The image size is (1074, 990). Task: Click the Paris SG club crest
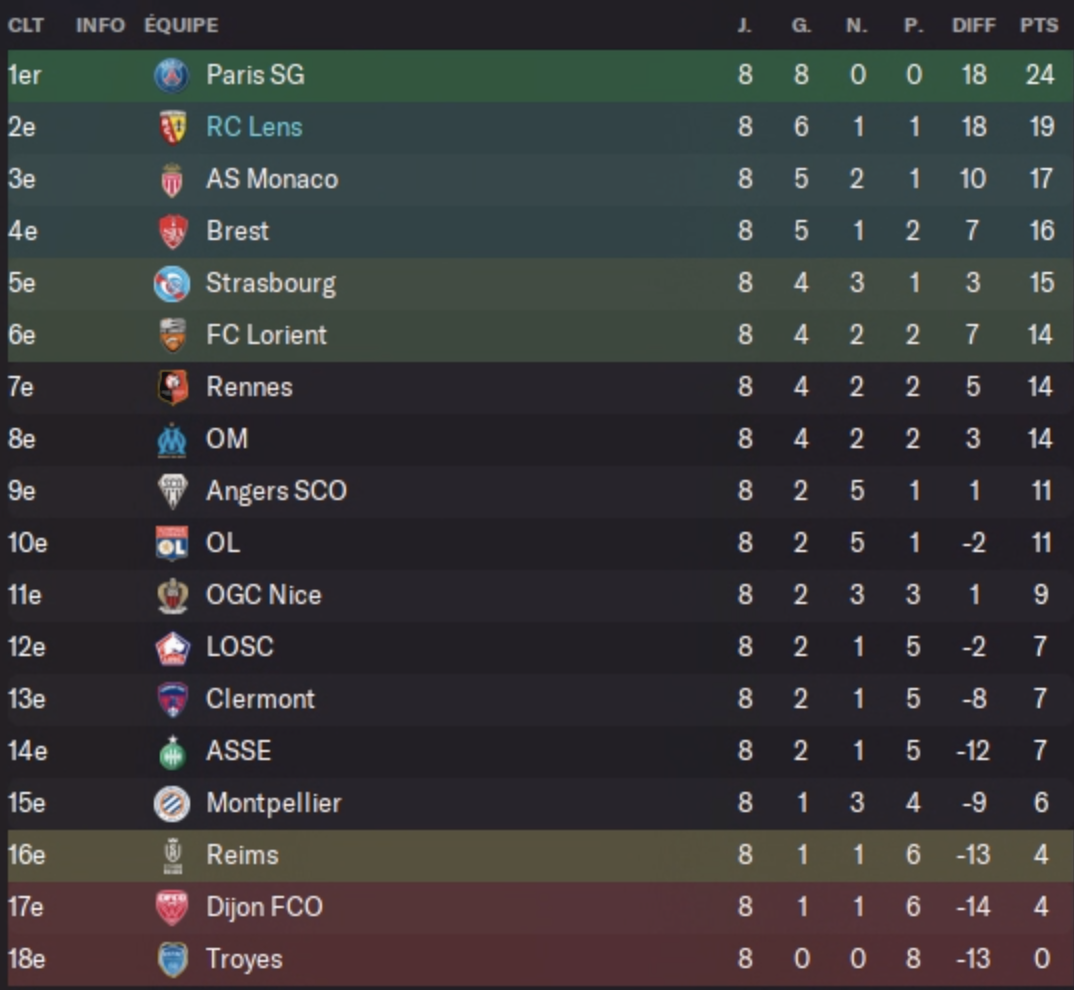172,76
